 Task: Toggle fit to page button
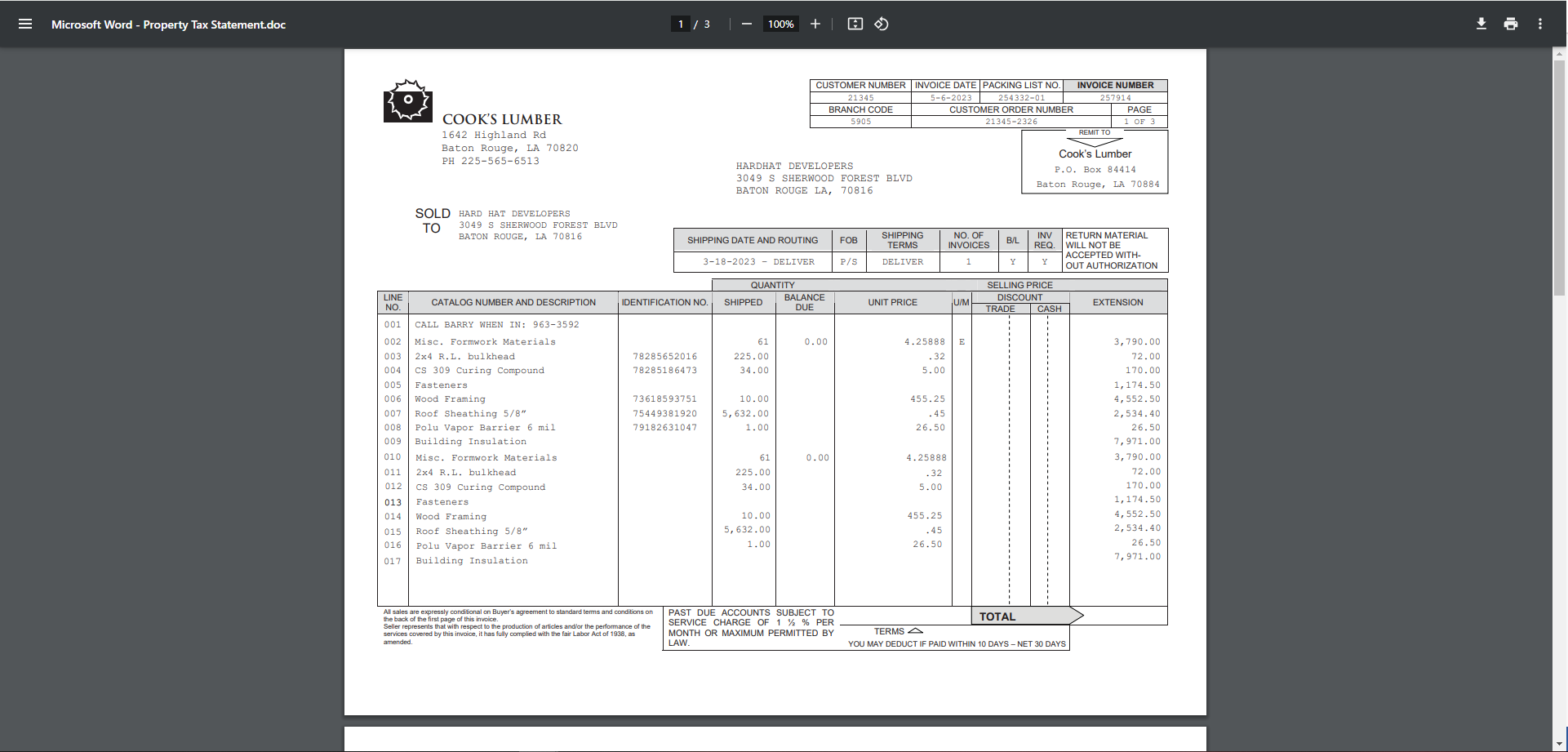[x=855, y=24]
